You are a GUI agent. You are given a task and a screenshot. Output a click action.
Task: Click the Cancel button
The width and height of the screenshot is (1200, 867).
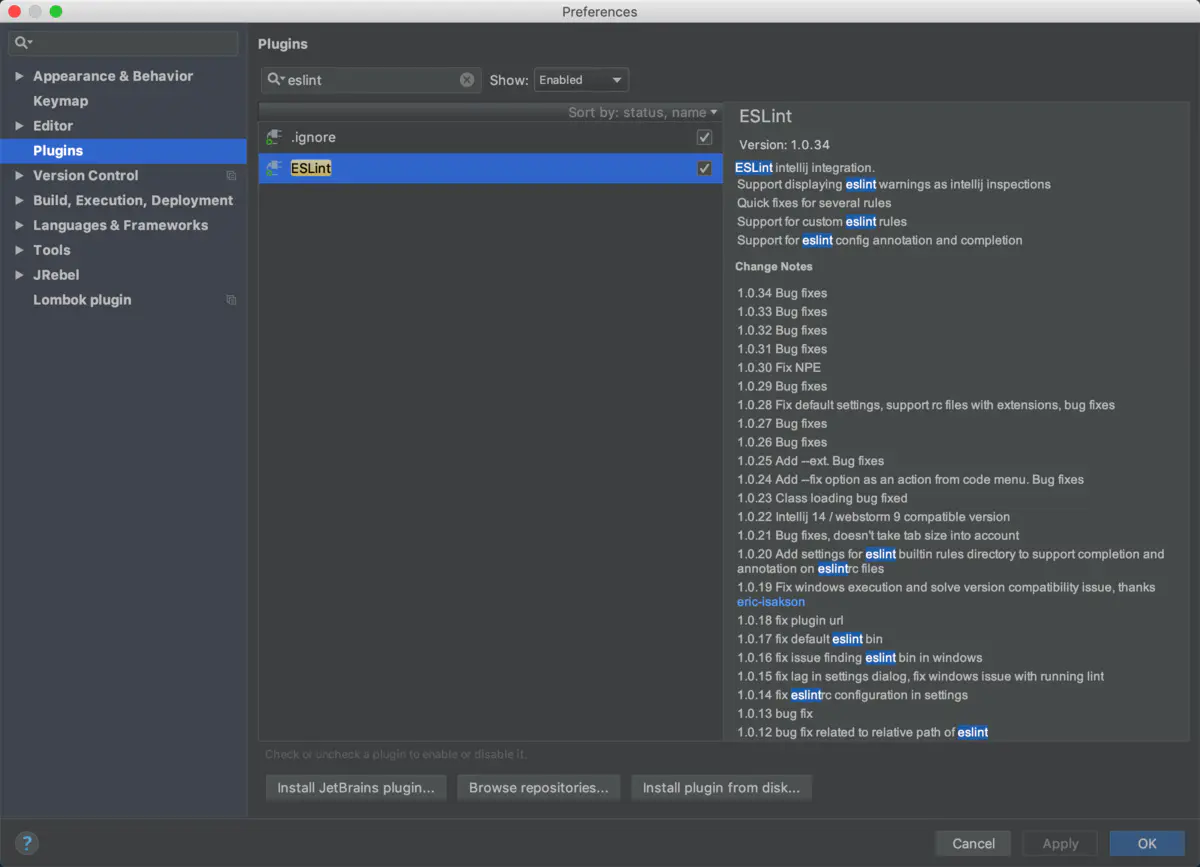973,844
